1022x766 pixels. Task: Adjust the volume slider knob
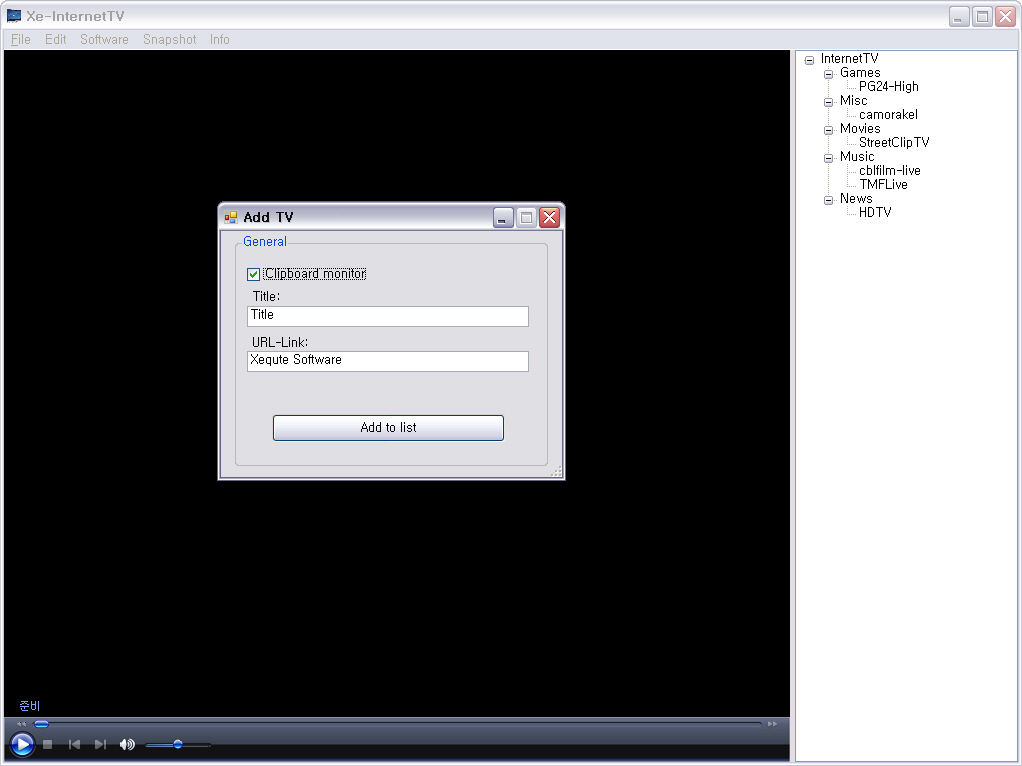click(177, 744)
